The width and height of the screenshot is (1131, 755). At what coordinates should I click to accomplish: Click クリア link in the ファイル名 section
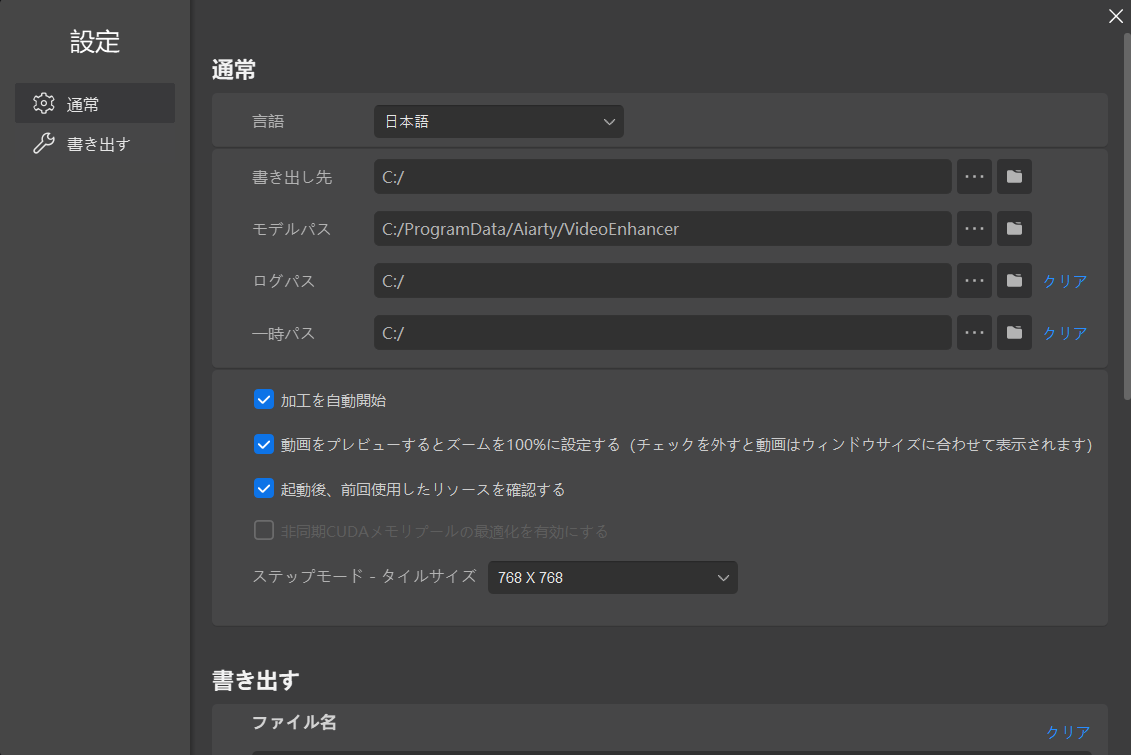point(1068,732)
